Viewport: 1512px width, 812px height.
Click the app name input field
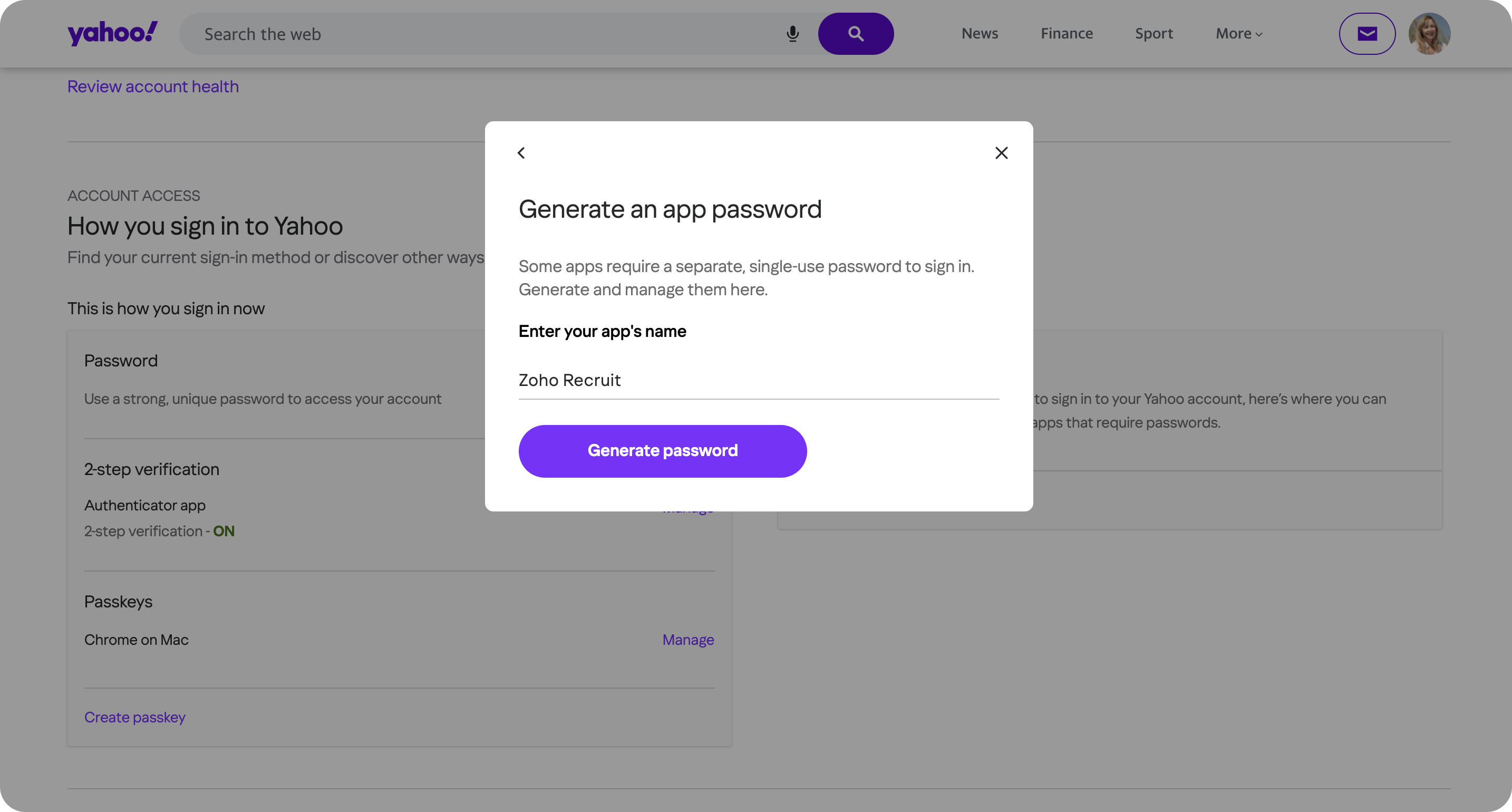[758, 381]
